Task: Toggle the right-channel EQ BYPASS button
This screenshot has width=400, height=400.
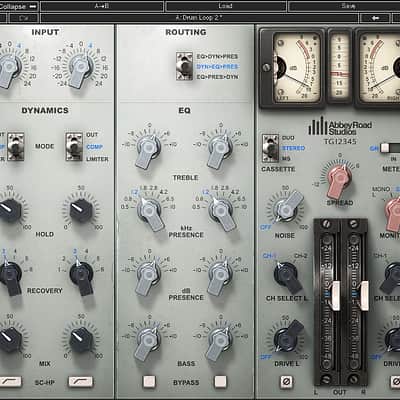Action: [x=220, y=382]
